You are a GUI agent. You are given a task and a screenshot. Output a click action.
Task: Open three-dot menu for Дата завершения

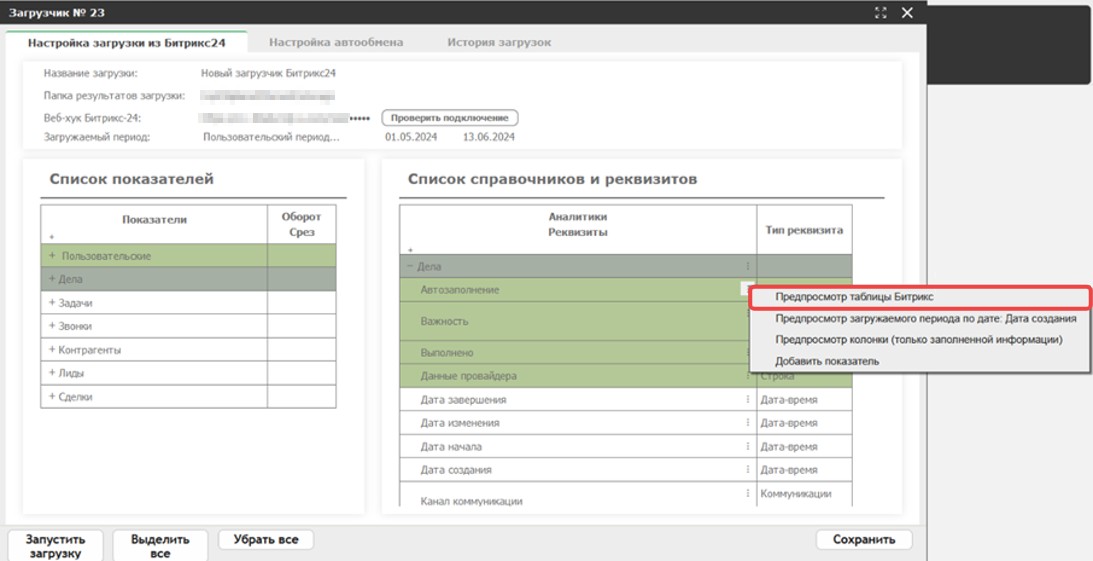[747, 399]
